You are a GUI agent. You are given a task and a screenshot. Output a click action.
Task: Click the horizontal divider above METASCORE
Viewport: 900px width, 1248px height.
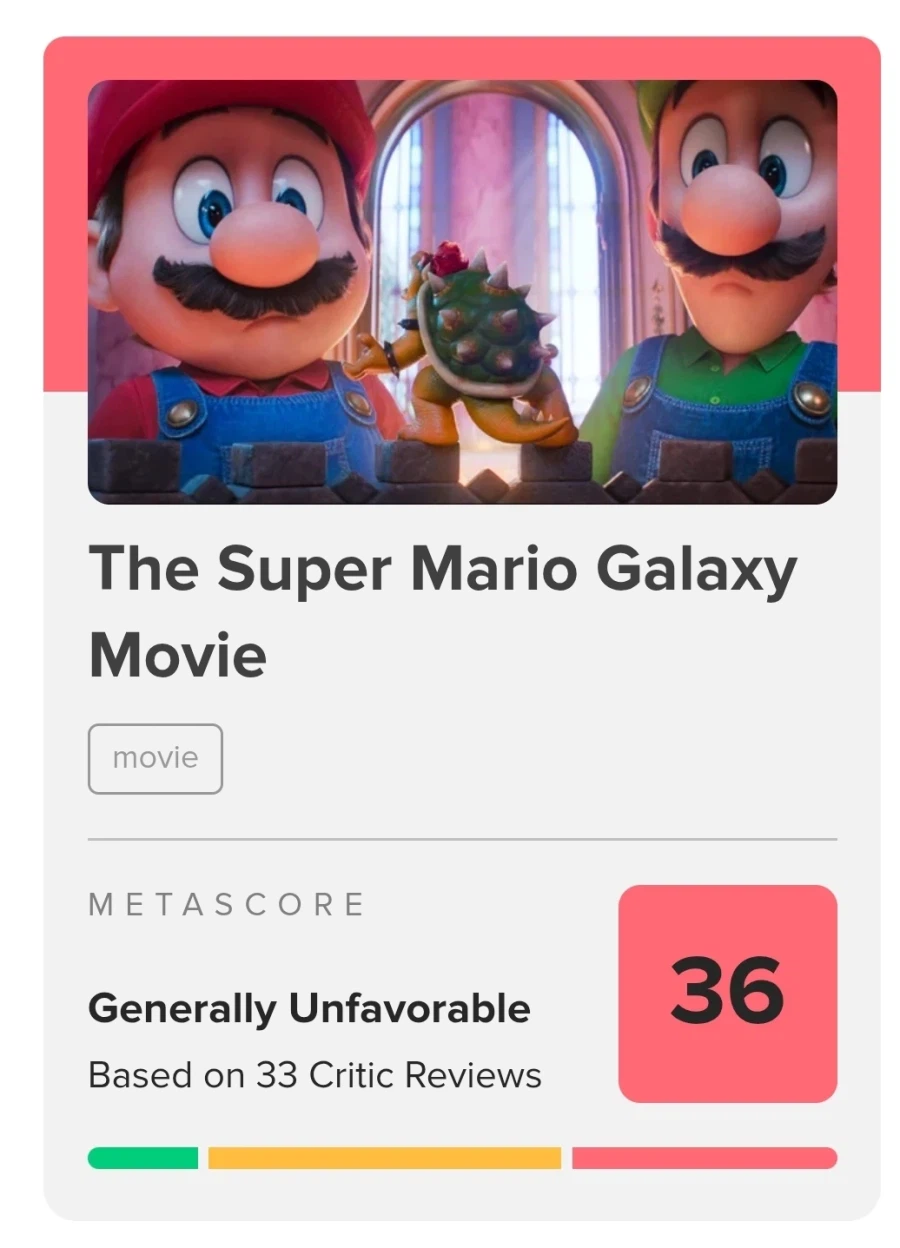pyautogui.click(x=462, y=840)
